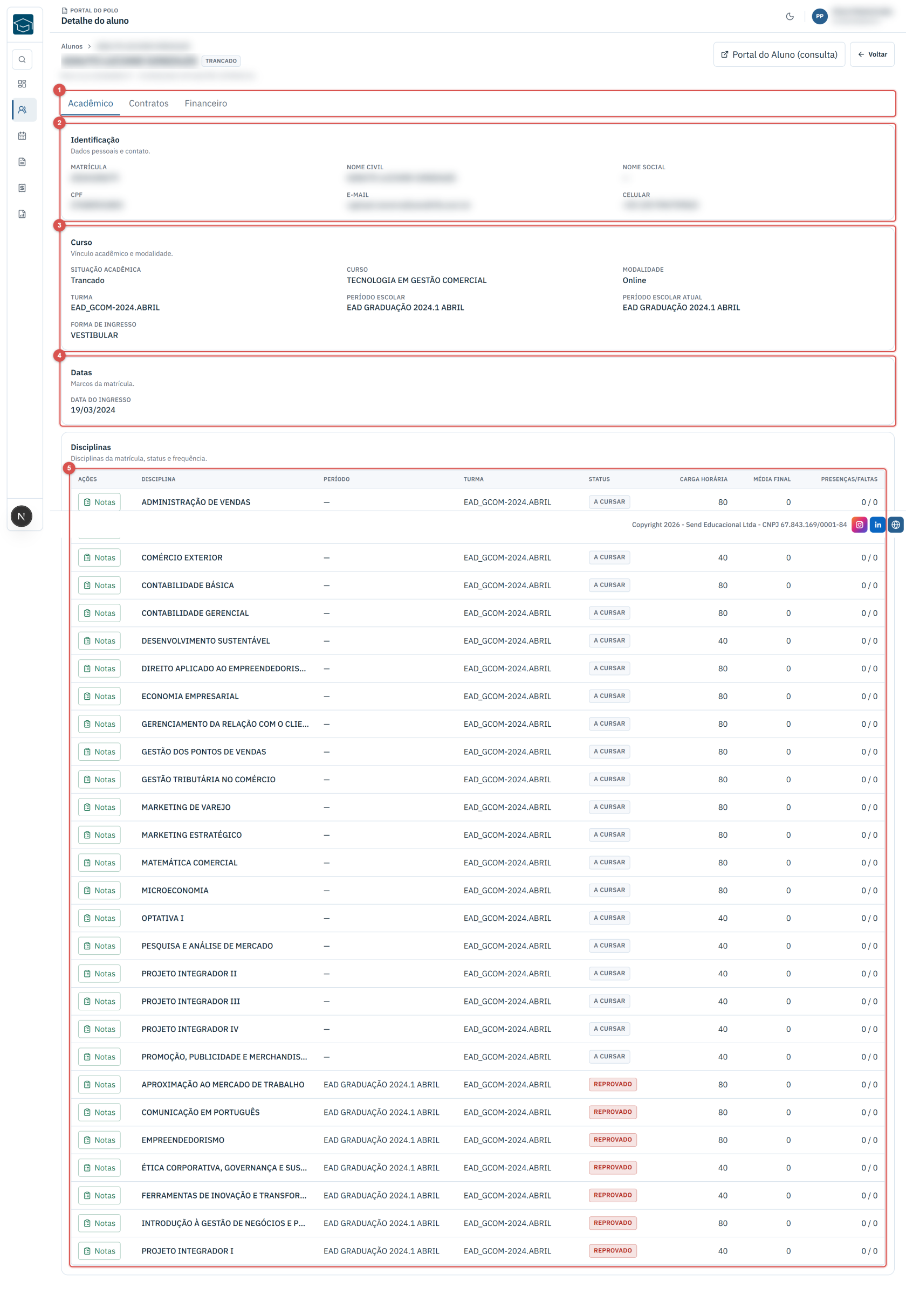This screenshot has width=906, height=1316.
Task: Click the CARGA HORÁRIA column header
Action: coord(703,479)
